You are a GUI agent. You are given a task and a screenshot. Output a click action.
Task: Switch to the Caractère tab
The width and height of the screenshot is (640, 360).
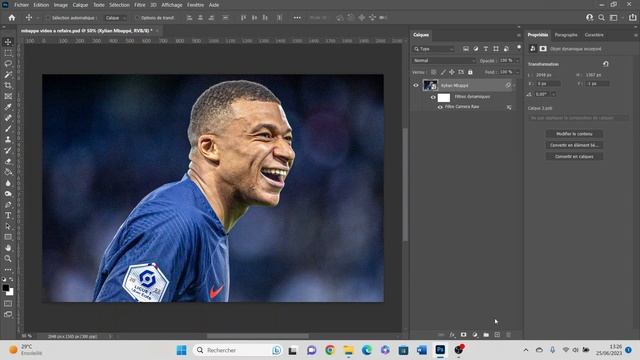(x=594, y=35)
